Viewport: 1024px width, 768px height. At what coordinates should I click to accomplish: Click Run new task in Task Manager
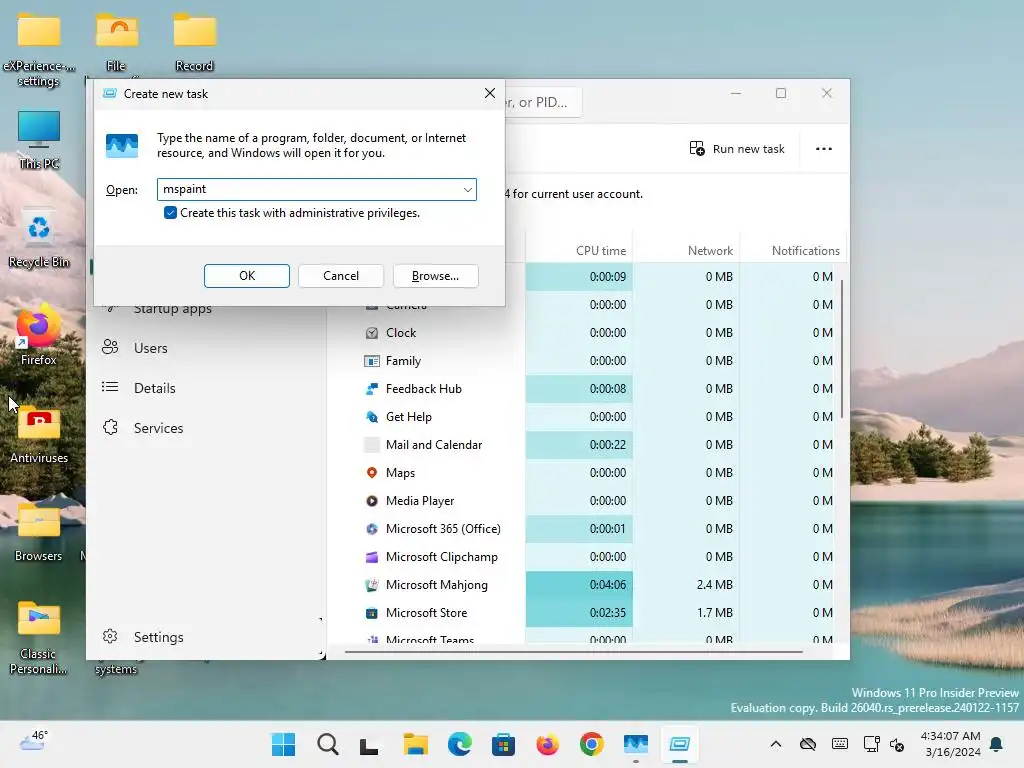click(x=737, y=149)
